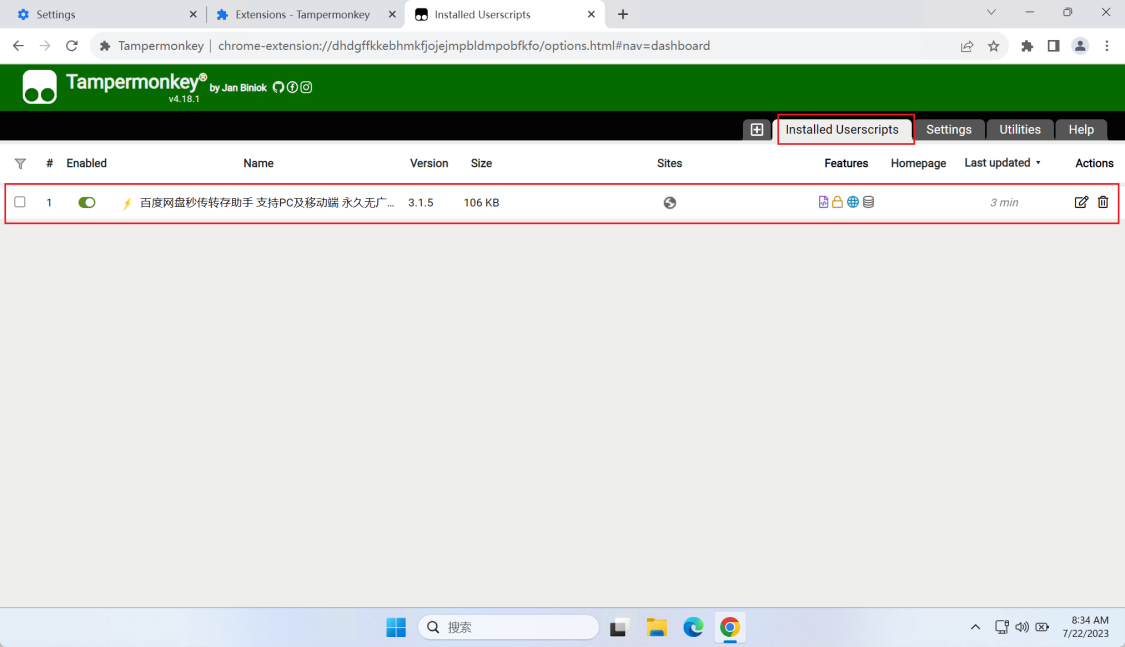Click the share page icon in address bar
Image resolution: width=1125 pixels, height=647 pixels.
[x=966, y=46]
